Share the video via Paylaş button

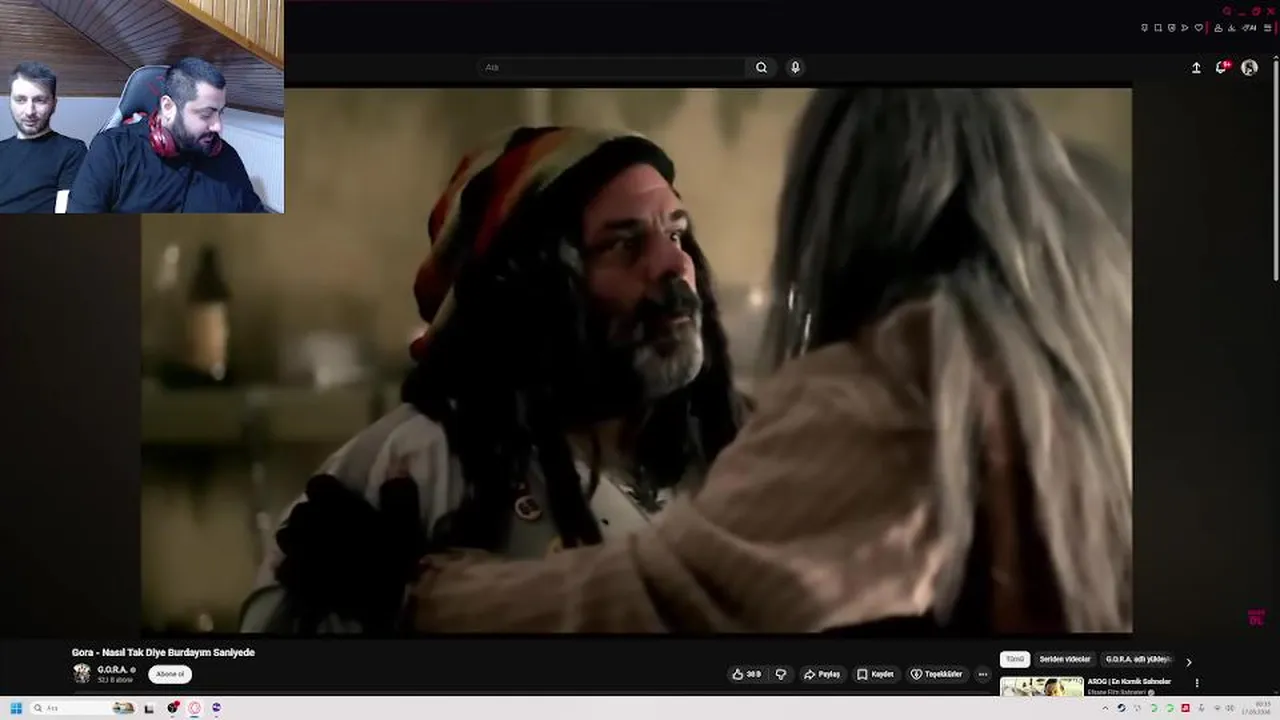[822, 674]
